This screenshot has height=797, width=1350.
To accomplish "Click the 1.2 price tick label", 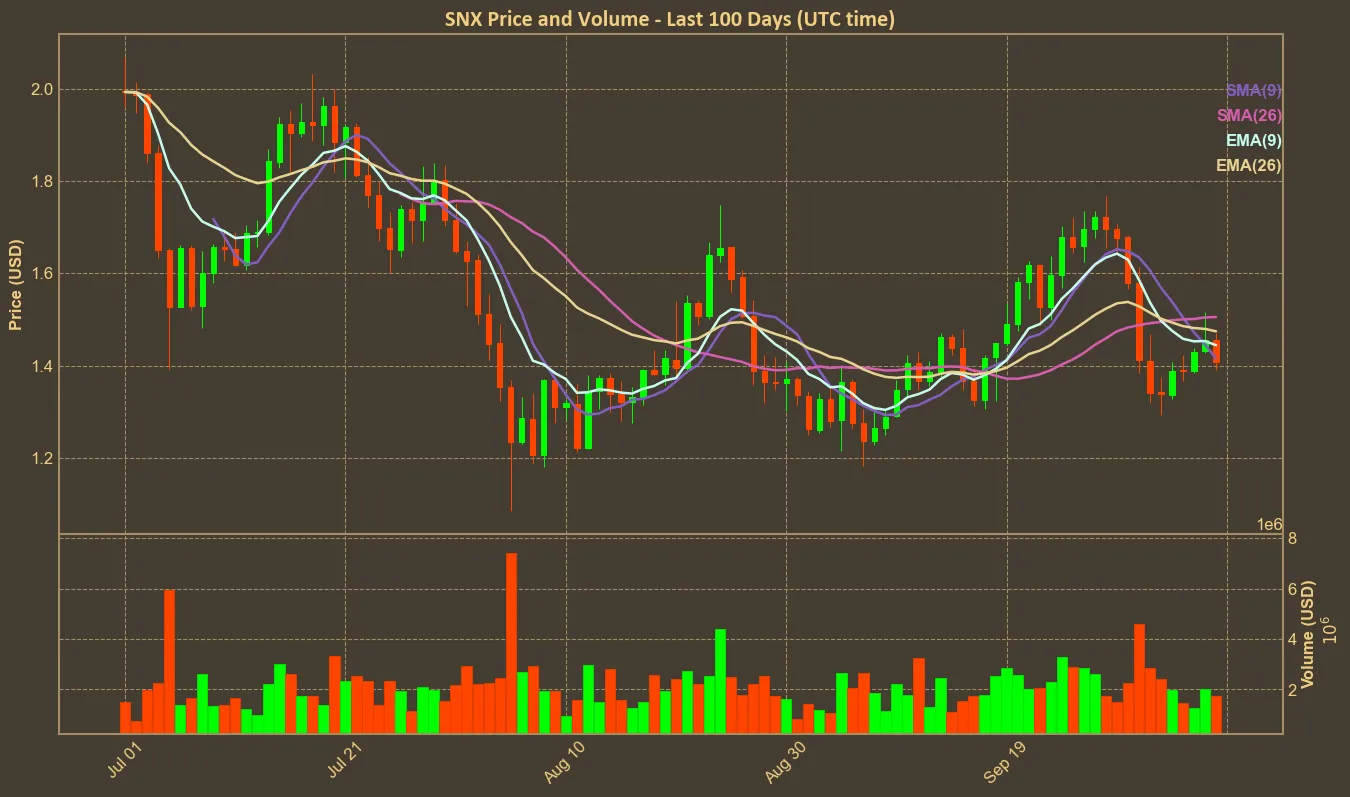I will point(42,459).
